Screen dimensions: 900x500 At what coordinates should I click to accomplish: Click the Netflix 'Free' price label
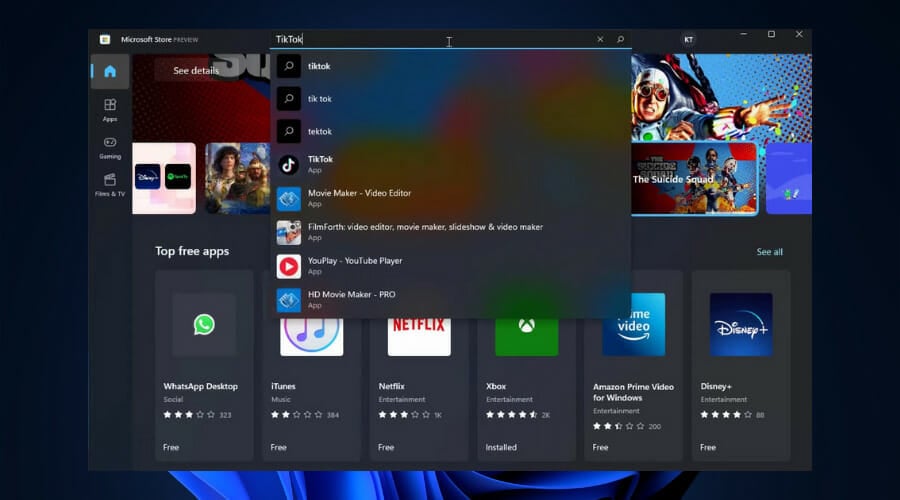(x=386, y=447)
